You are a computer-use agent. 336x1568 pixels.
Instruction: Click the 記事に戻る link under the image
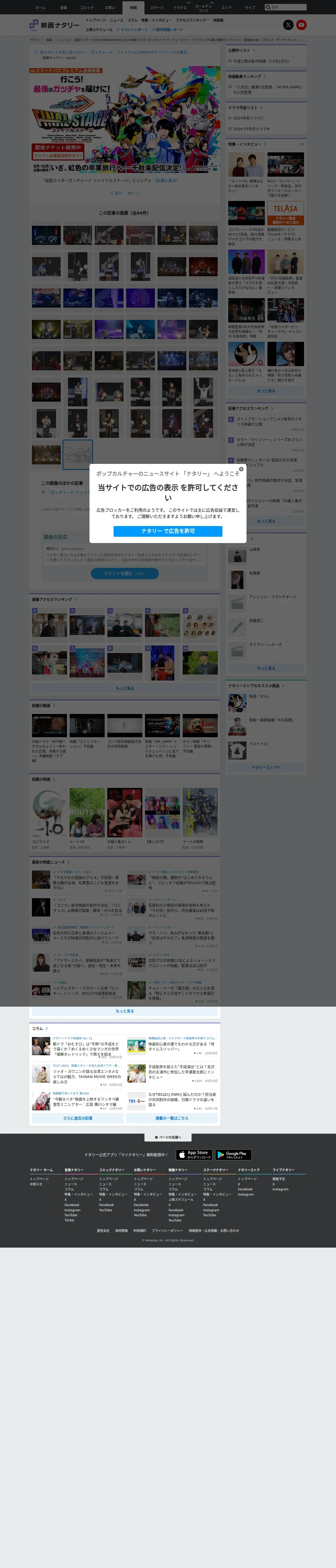click(166, 180)
